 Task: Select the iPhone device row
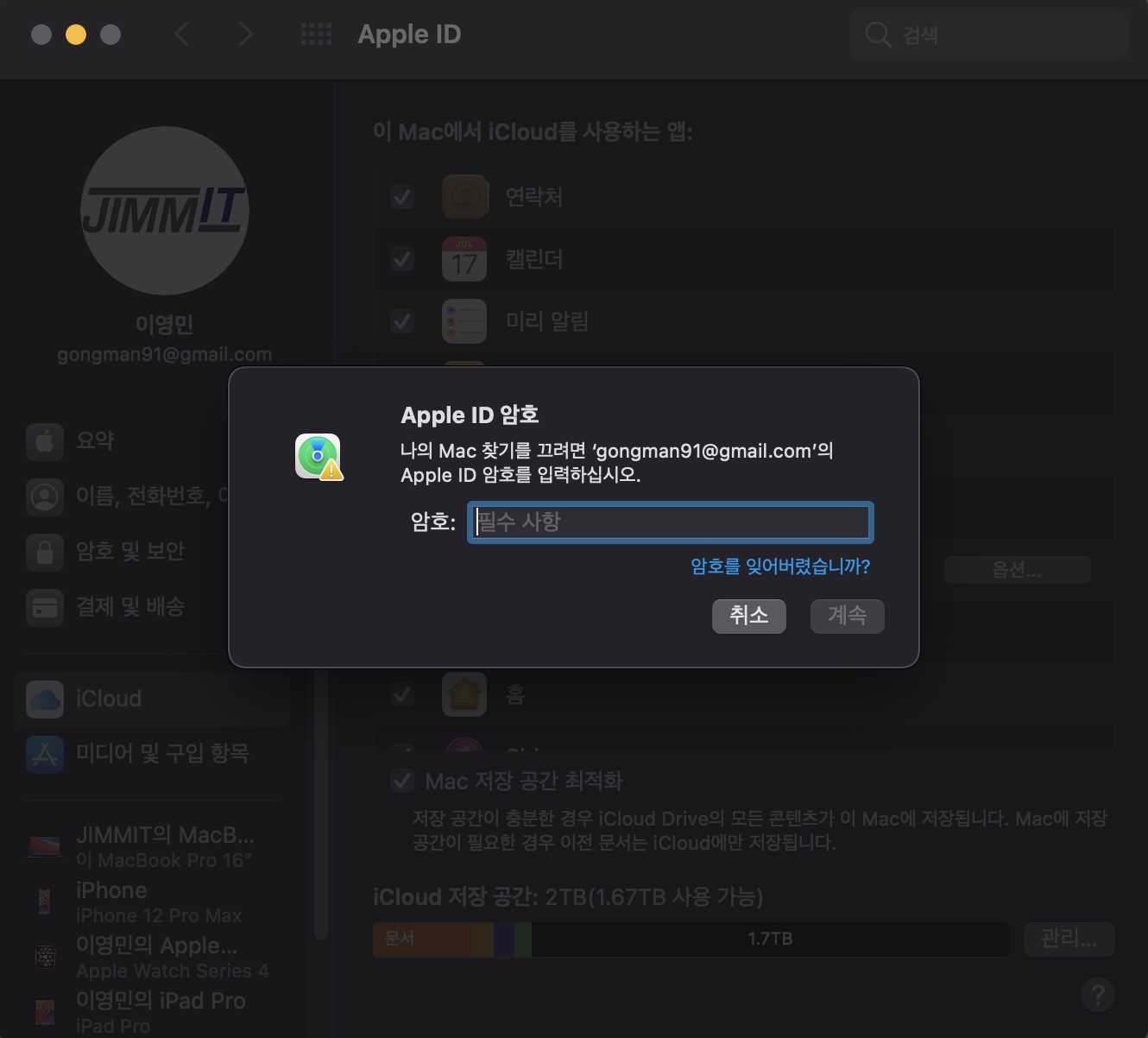point(152,902)
